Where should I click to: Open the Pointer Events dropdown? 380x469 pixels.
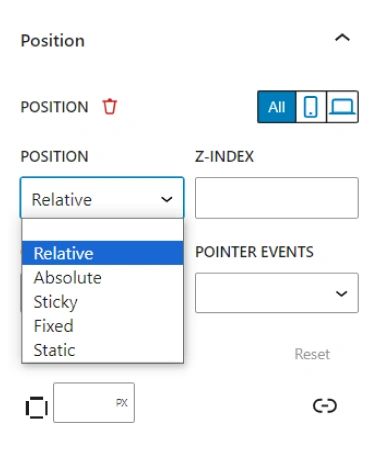[277, 293]
